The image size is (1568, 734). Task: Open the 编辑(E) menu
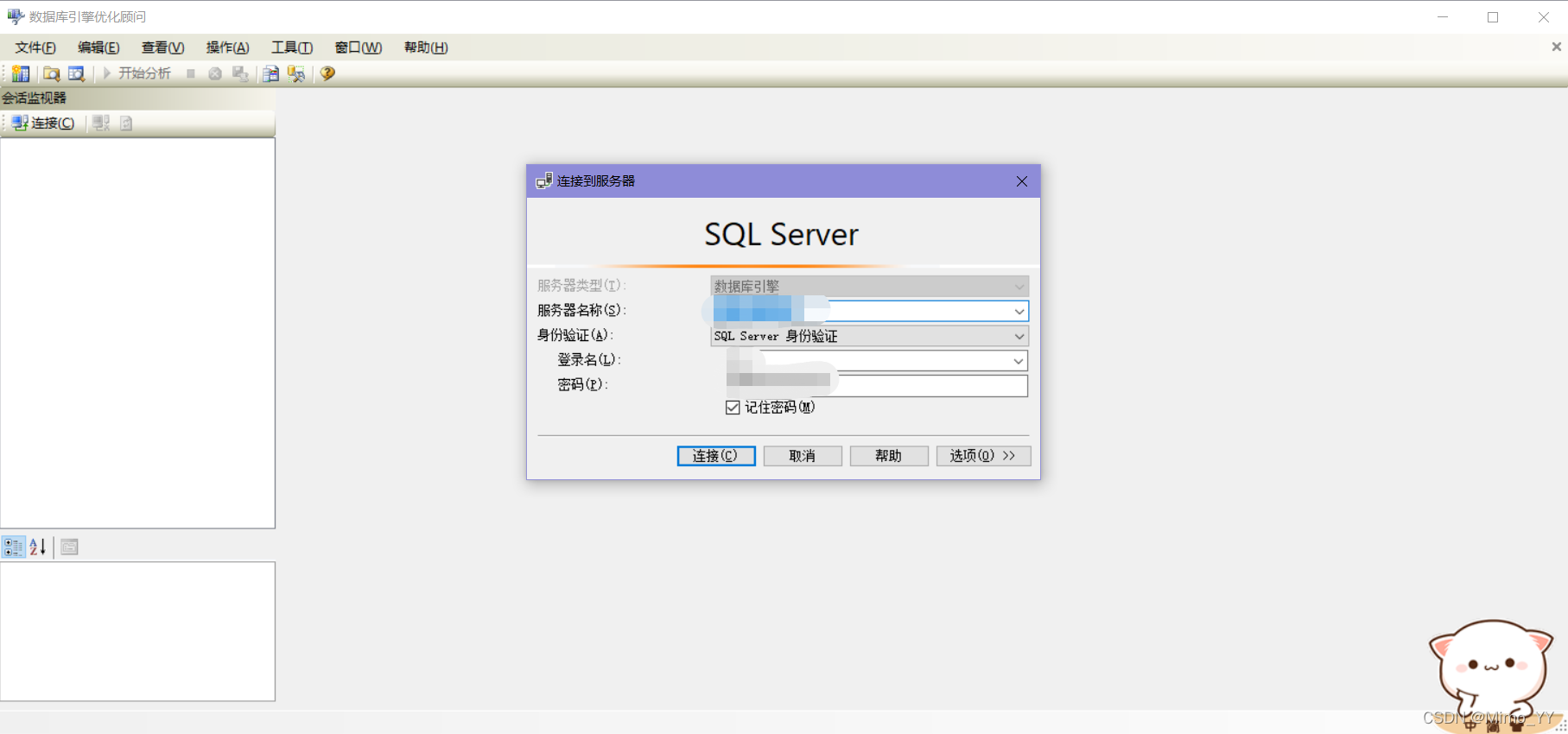[x=98, y=47]
